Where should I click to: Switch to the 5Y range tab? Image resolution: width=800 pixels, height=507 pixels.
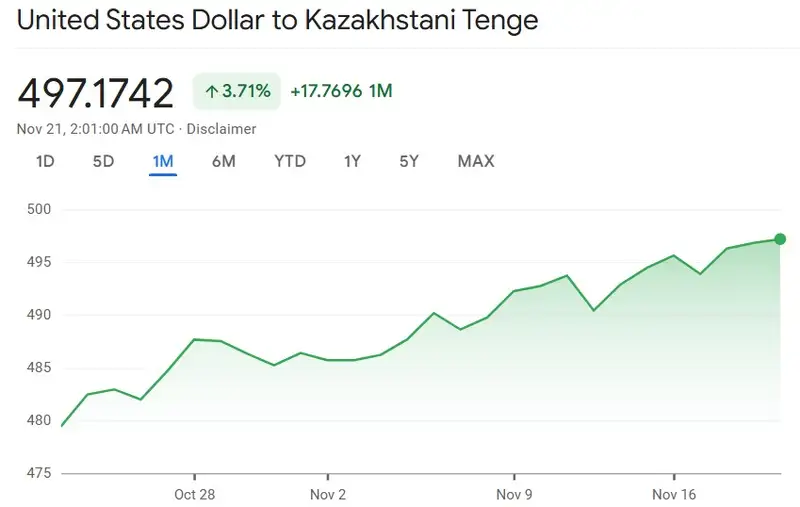click(408, 161)
